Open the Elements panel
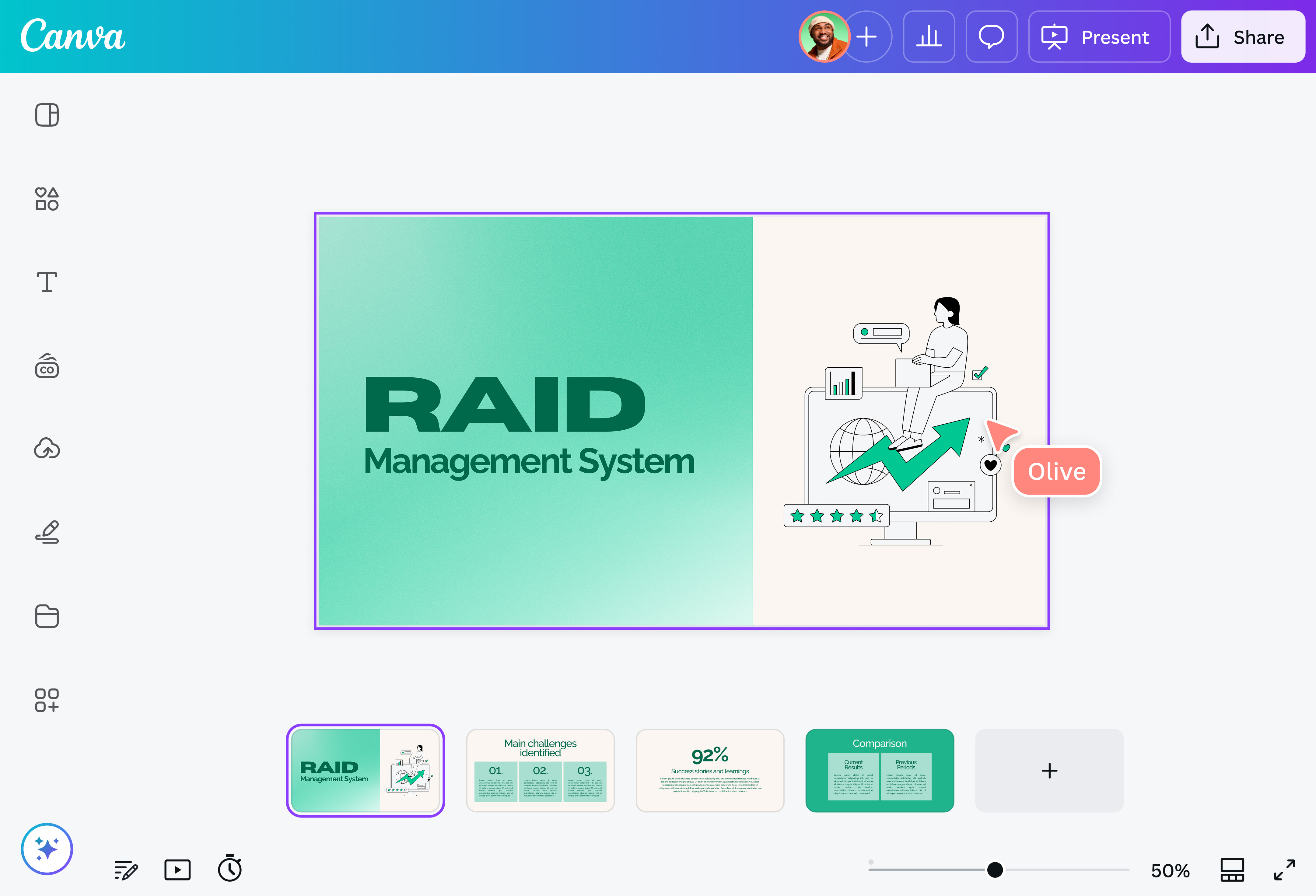Viewport: 1316px width, 896px height. (47, 199)
